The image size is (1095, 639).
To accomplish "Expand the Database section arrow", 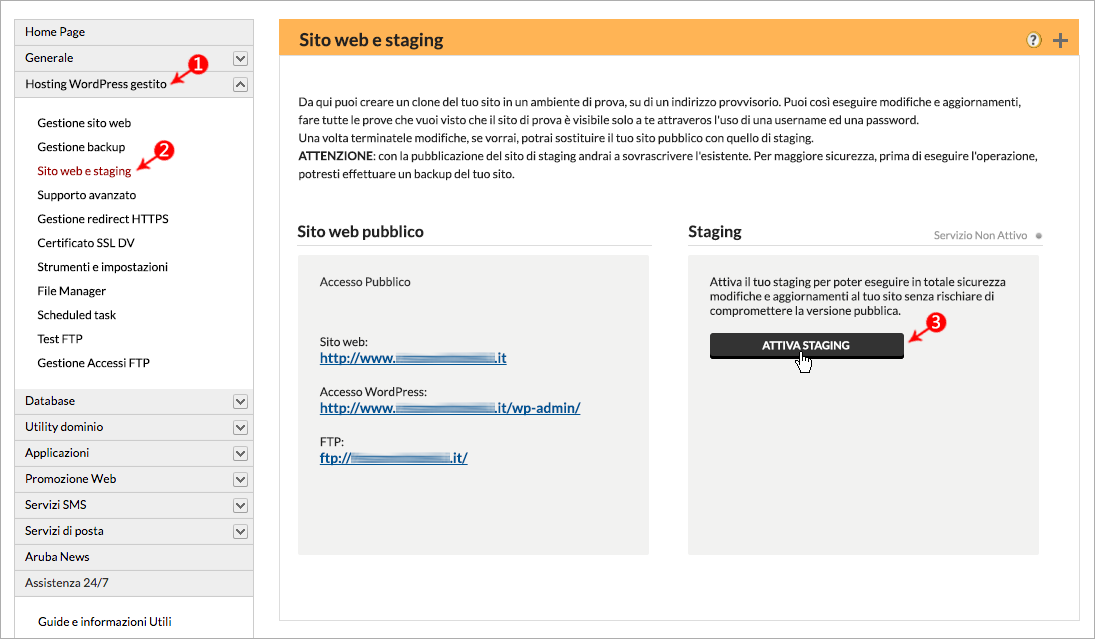I will pos(240,402).
